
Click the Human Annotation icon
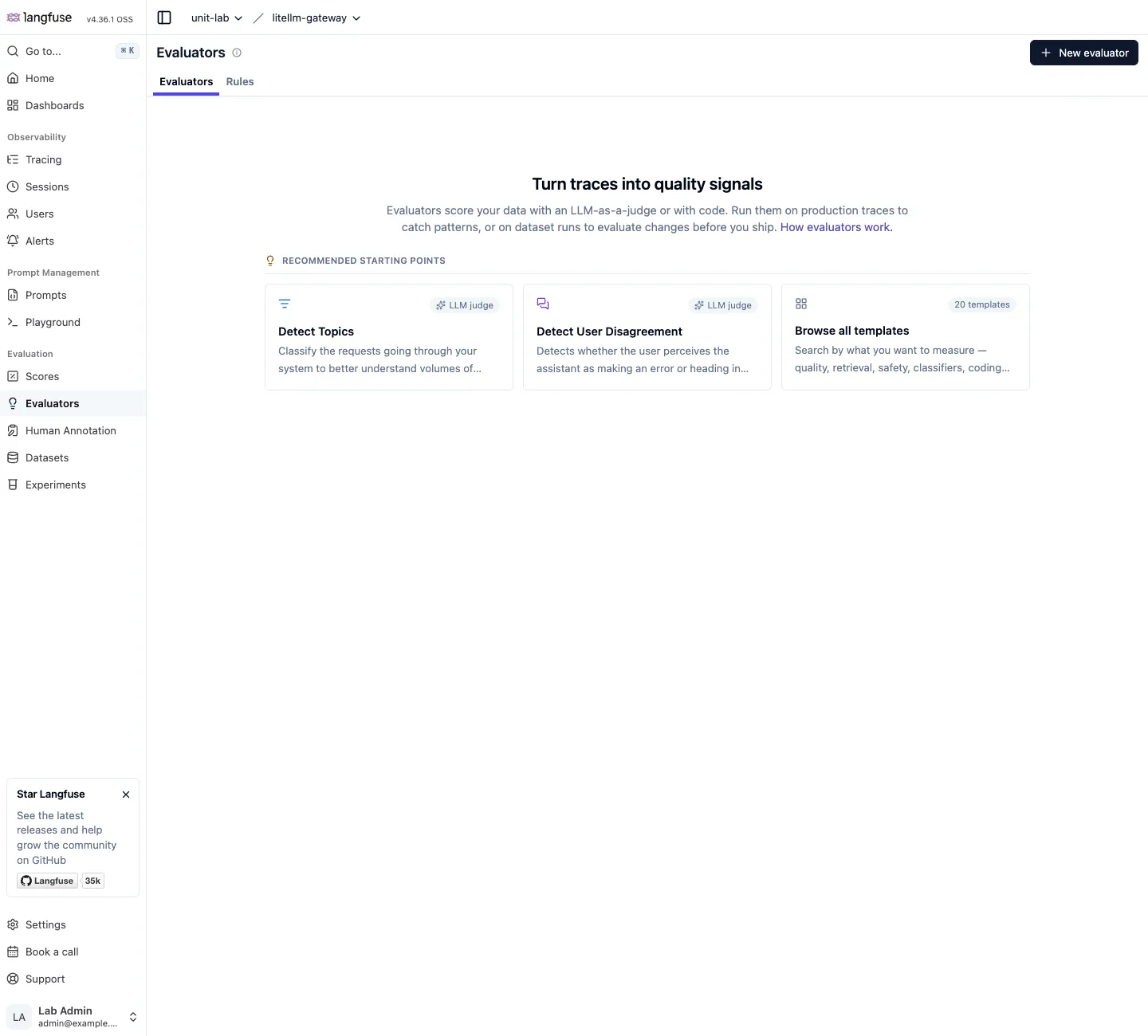tap(13, 430)
